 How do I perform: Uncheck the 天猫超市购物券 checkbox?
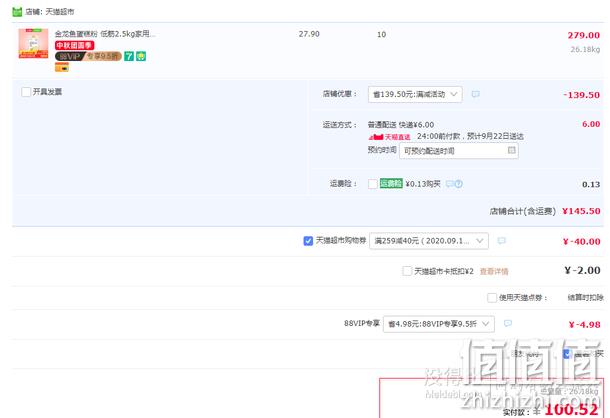(308, 241)
